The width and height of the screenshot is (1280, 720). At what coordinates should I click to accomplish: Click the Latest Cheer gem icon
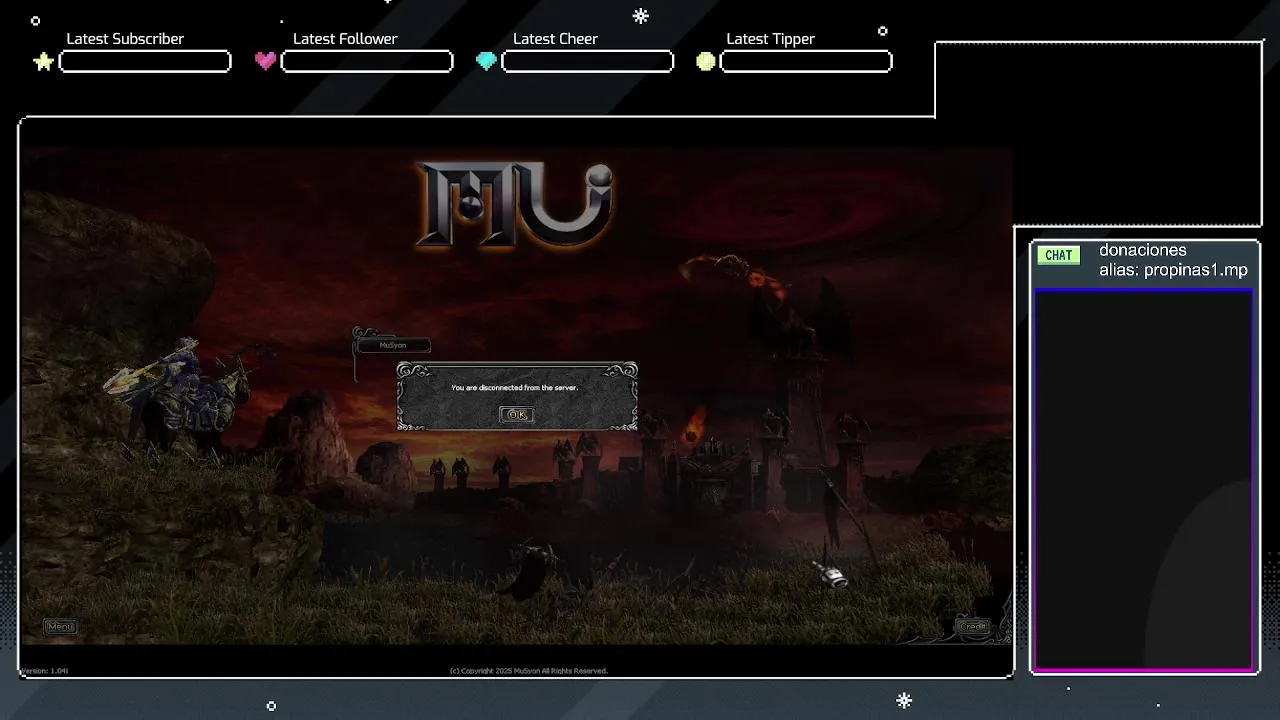[486, 61]
